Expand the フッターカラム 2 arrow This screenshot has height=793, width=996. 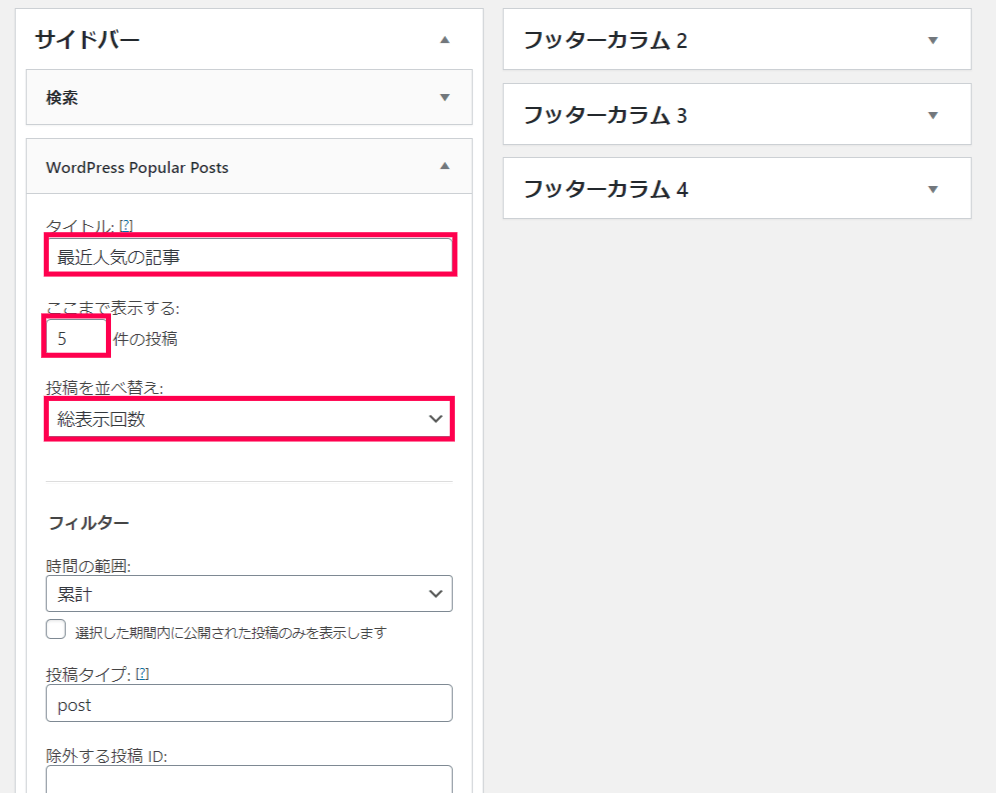[x=932, y=40]
